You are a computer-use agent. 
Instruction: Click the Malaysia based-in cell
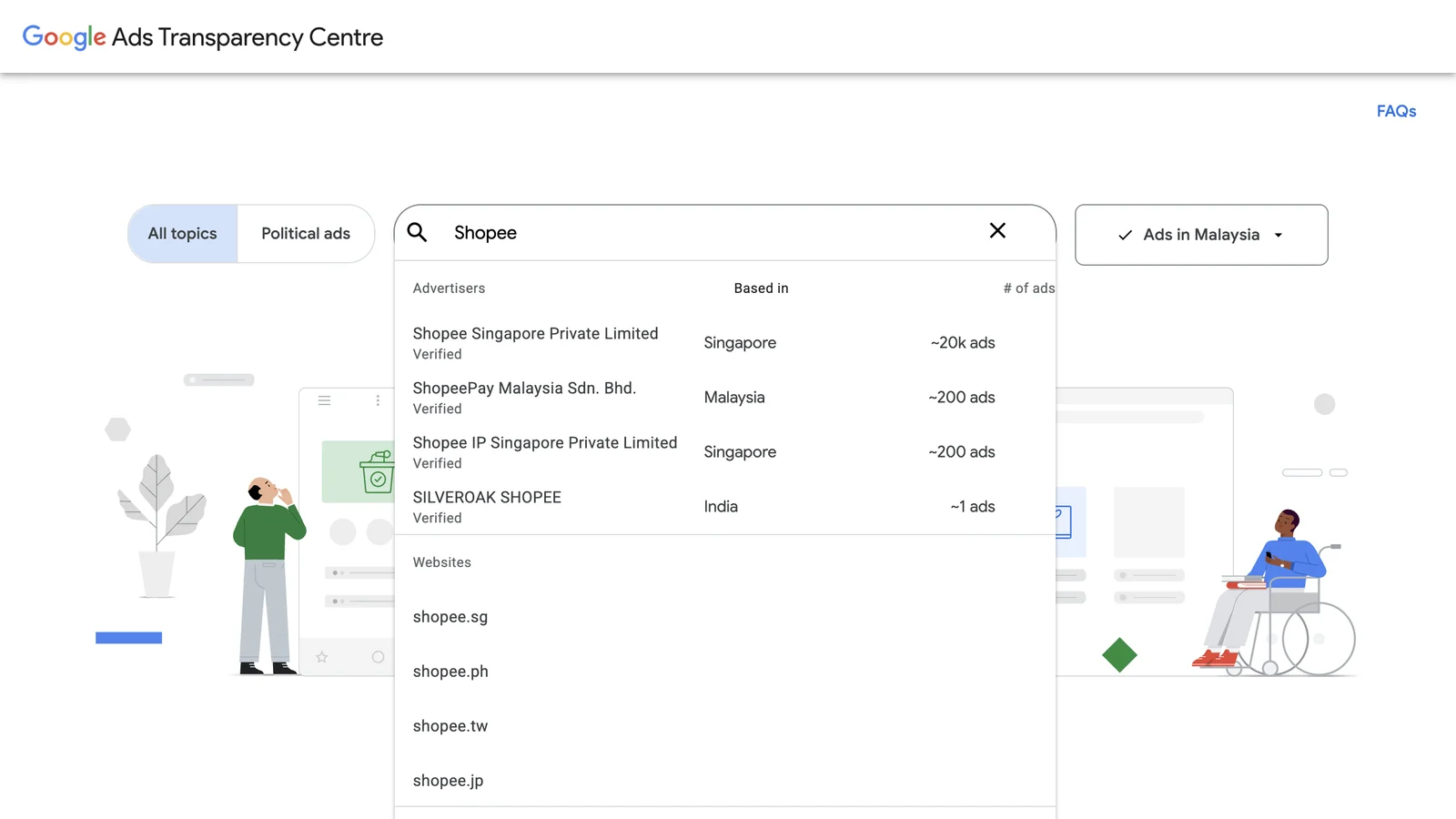(734, 398)
